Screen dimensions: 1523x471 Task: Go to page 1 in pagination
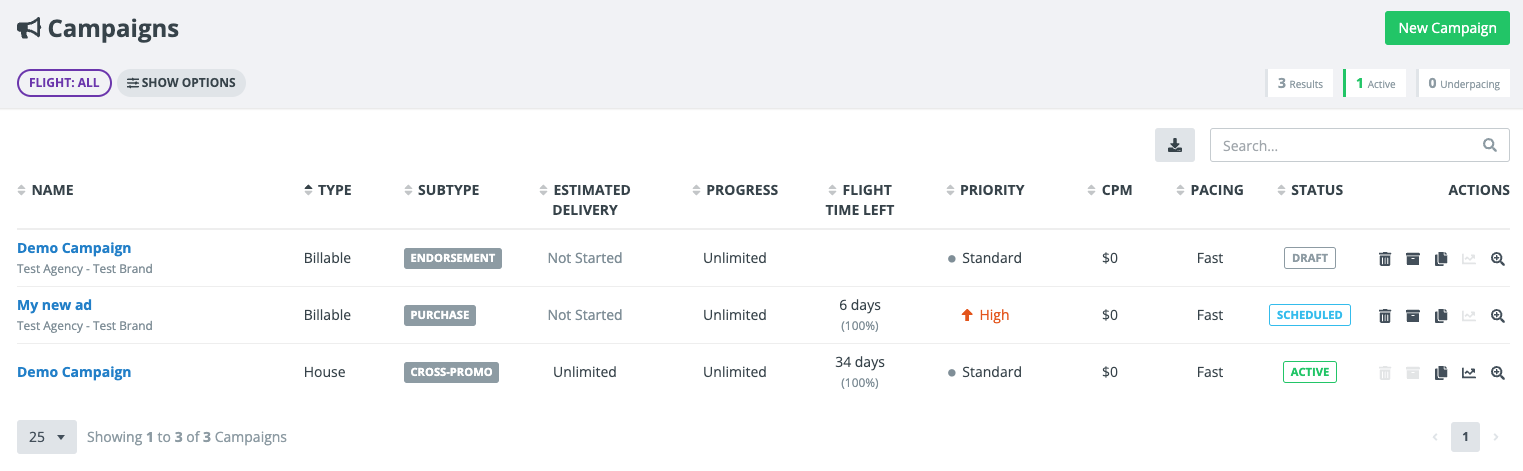click(x=1465, y=437)
